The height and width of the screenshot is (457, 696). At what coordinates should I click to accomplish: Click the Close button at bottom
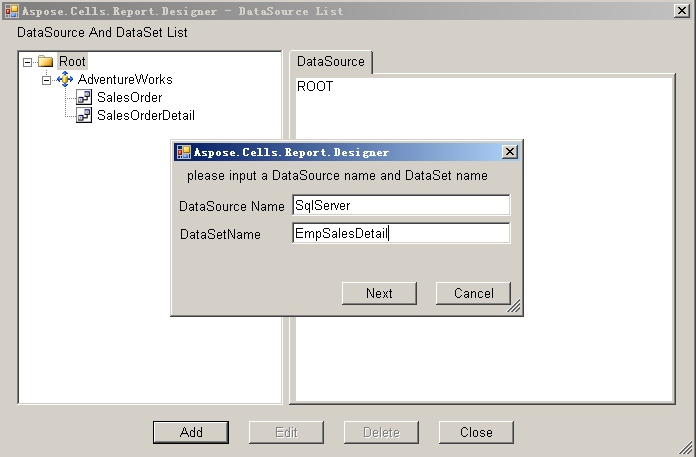tap(476, 432)
